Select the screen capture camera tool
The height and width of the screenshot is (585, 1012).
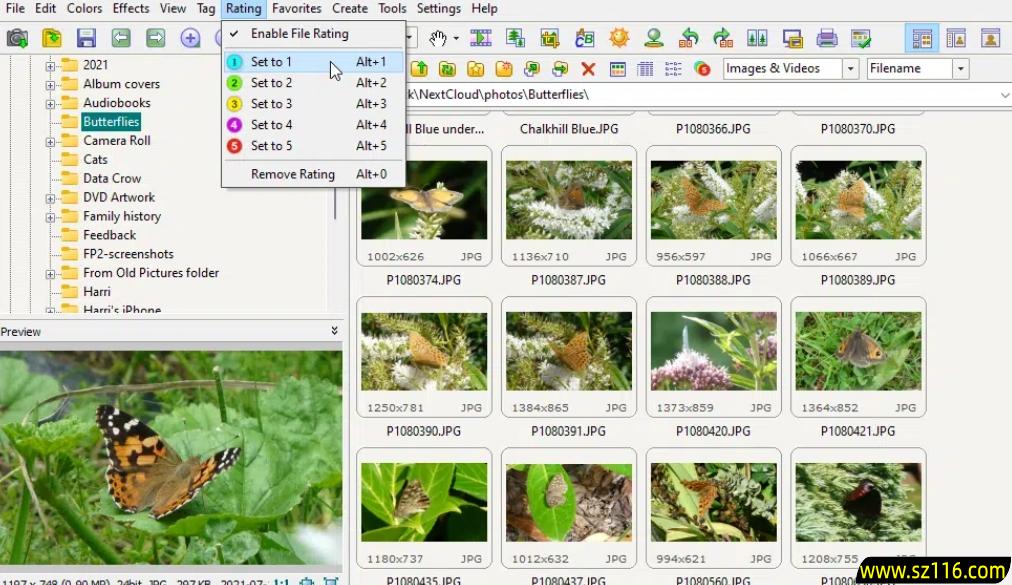click(16, 40)
